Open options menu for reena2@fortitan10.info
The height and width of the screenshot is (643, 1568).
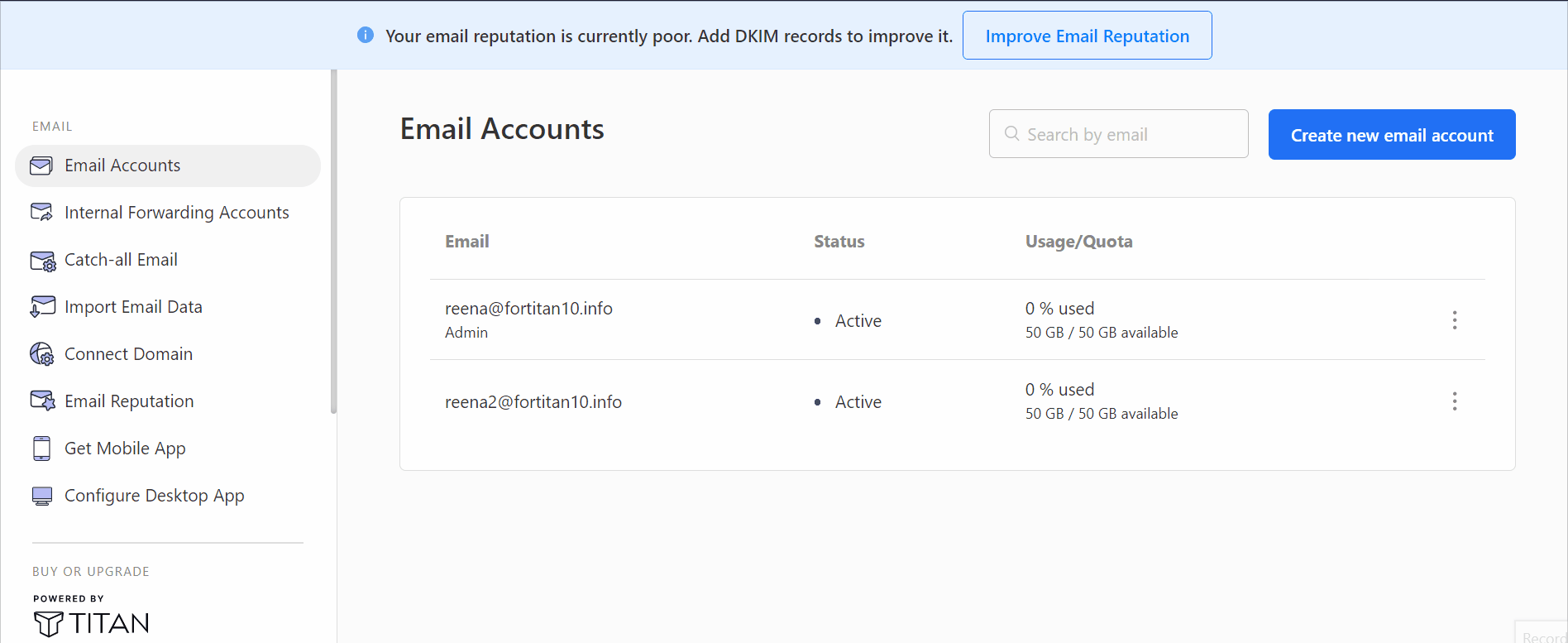pyautogui.click(x=1455, y=401)
